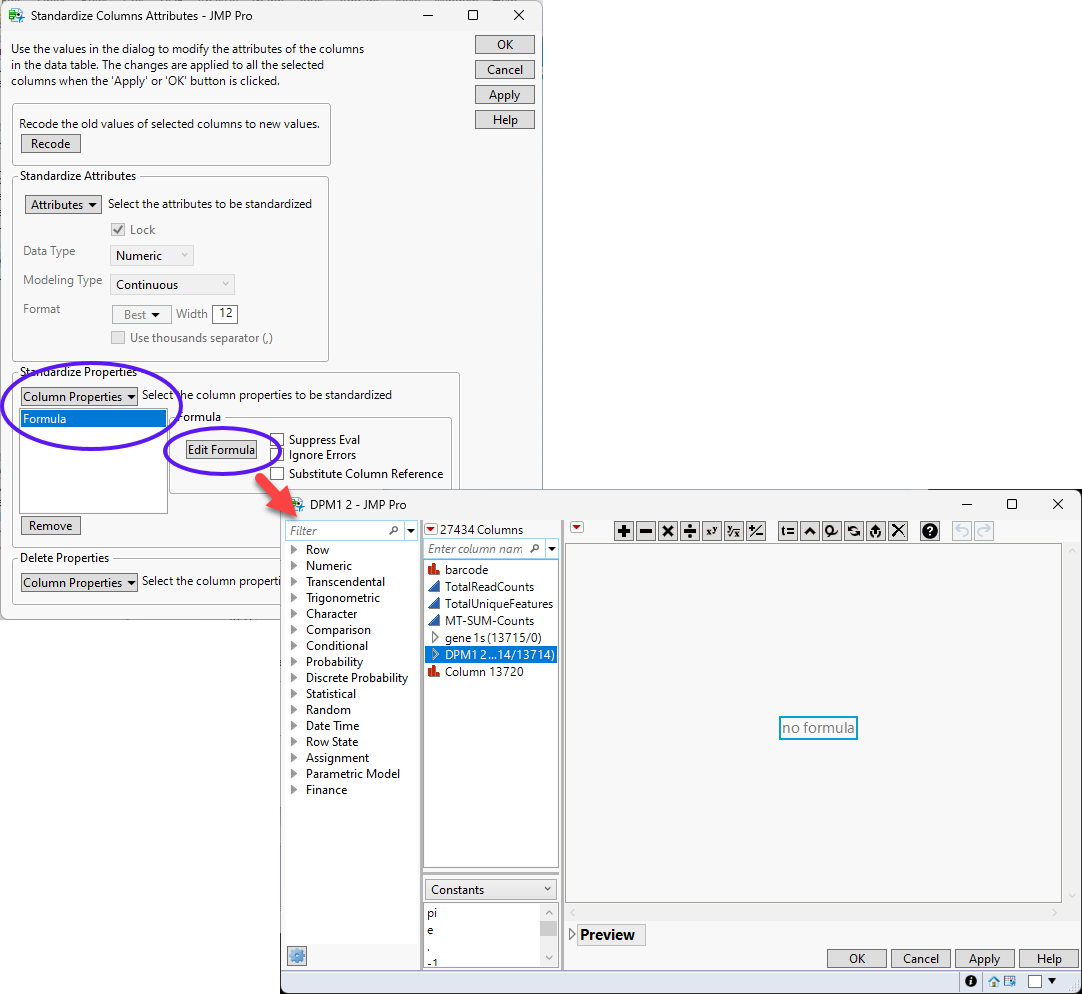Expand the gene 1s column group
The image size is (1082, 994).
click(x=435, y=637)
